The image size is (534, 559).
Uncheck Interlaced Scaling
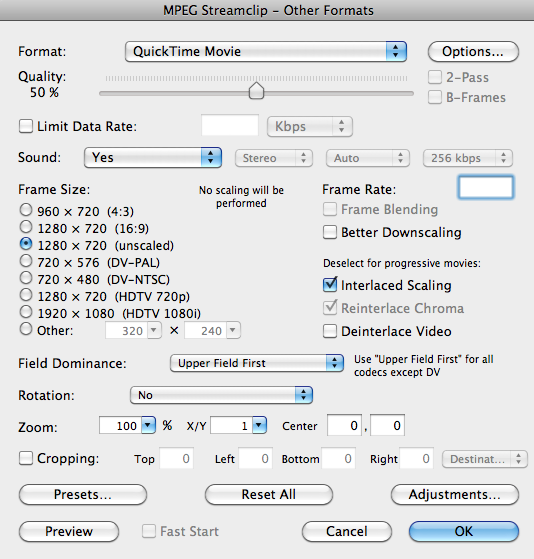(x=330, y=285)
